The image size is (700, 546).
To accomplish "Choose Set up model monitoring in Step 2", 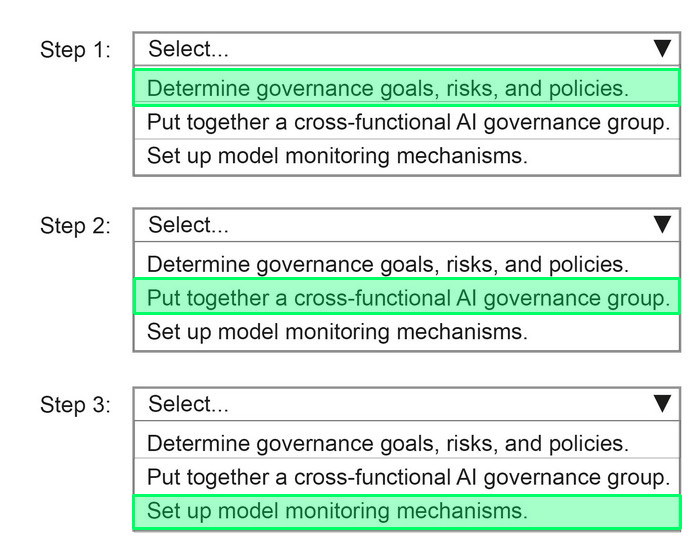I will 407,332.
